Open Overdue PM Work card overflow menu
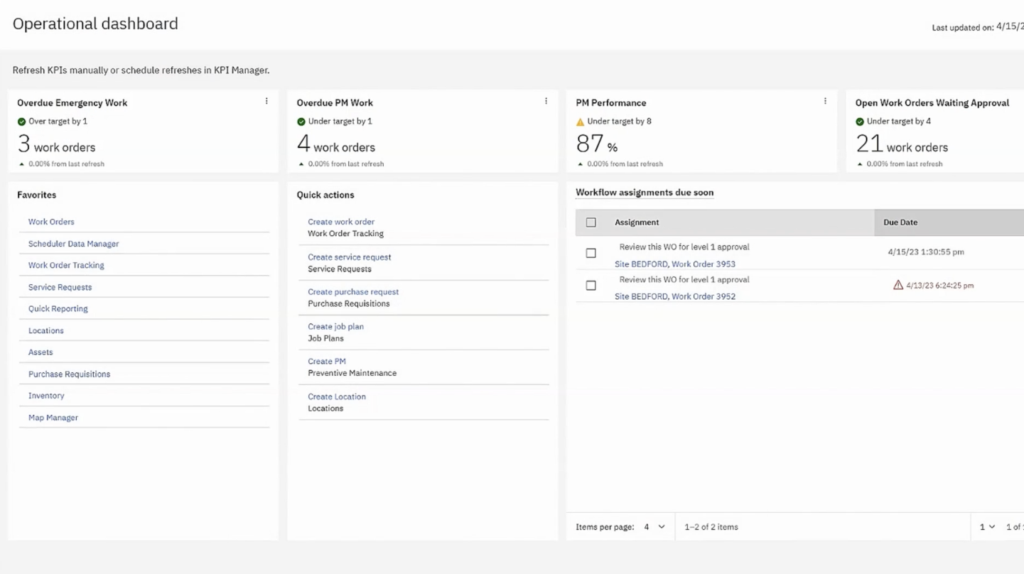The width and height of the screenshot is (1024, 574). pyautogui.click(x=546, y=101)
